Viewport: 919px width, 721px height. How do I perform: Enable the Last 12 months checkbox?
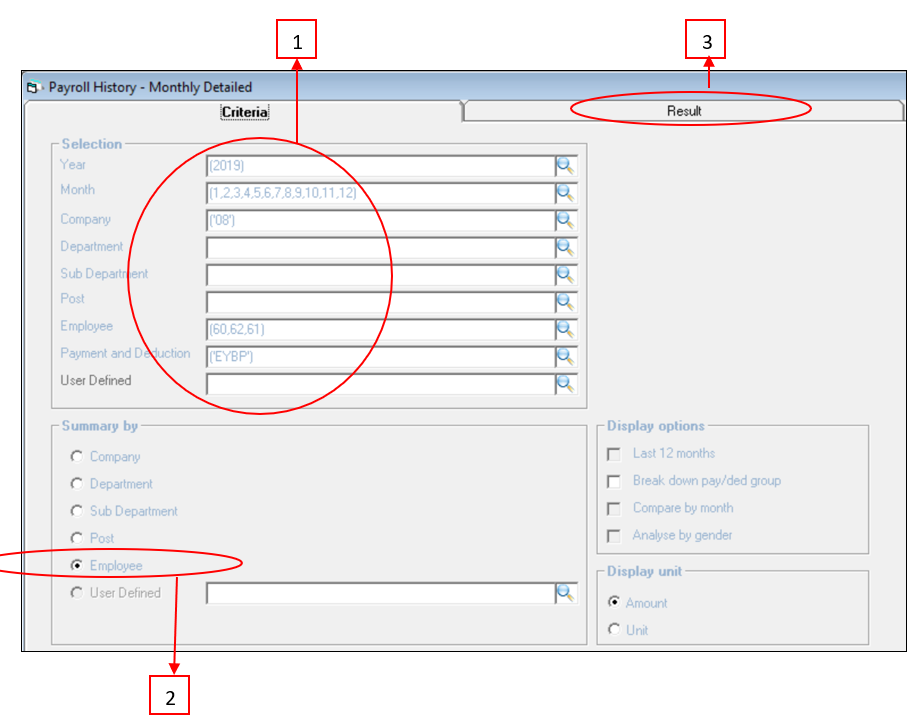(x=613, y=454)
